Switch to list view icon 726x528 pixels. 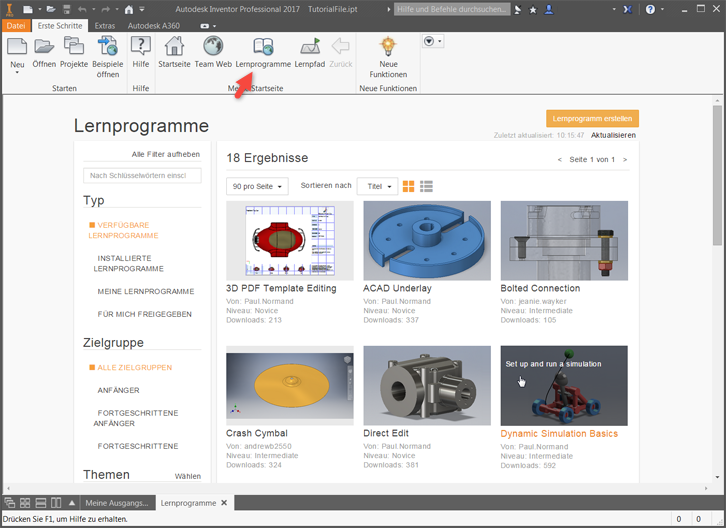pos(426,187)
